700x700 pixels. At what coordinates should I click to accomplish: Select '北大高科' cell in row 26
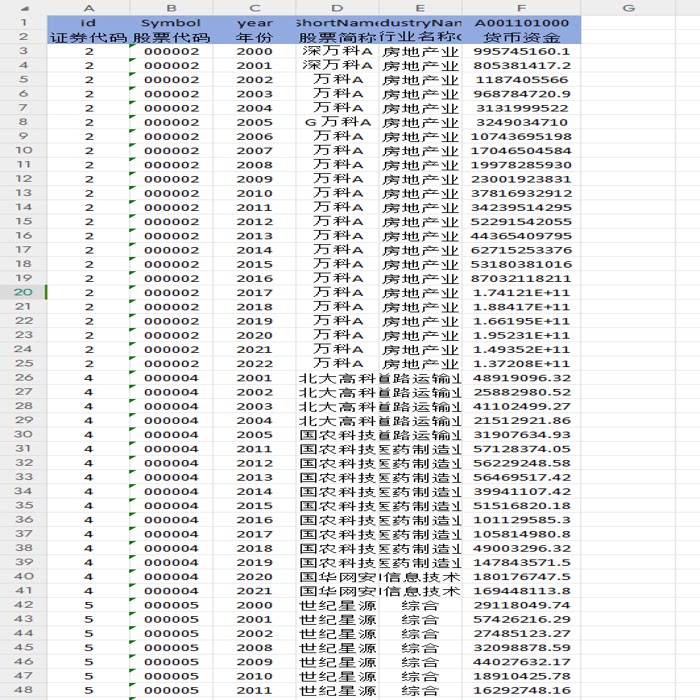point(337,378)
